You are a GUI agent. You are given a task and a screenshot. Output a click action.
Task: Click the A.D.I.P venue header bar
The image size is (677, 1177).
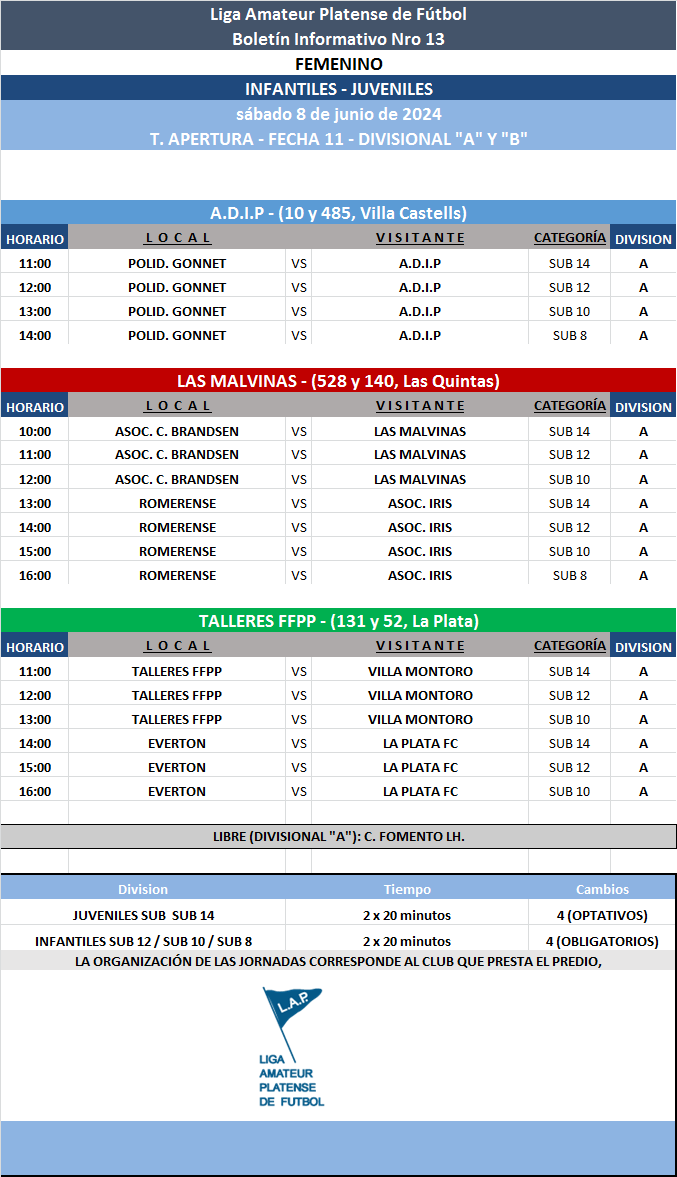pos(338,213)
